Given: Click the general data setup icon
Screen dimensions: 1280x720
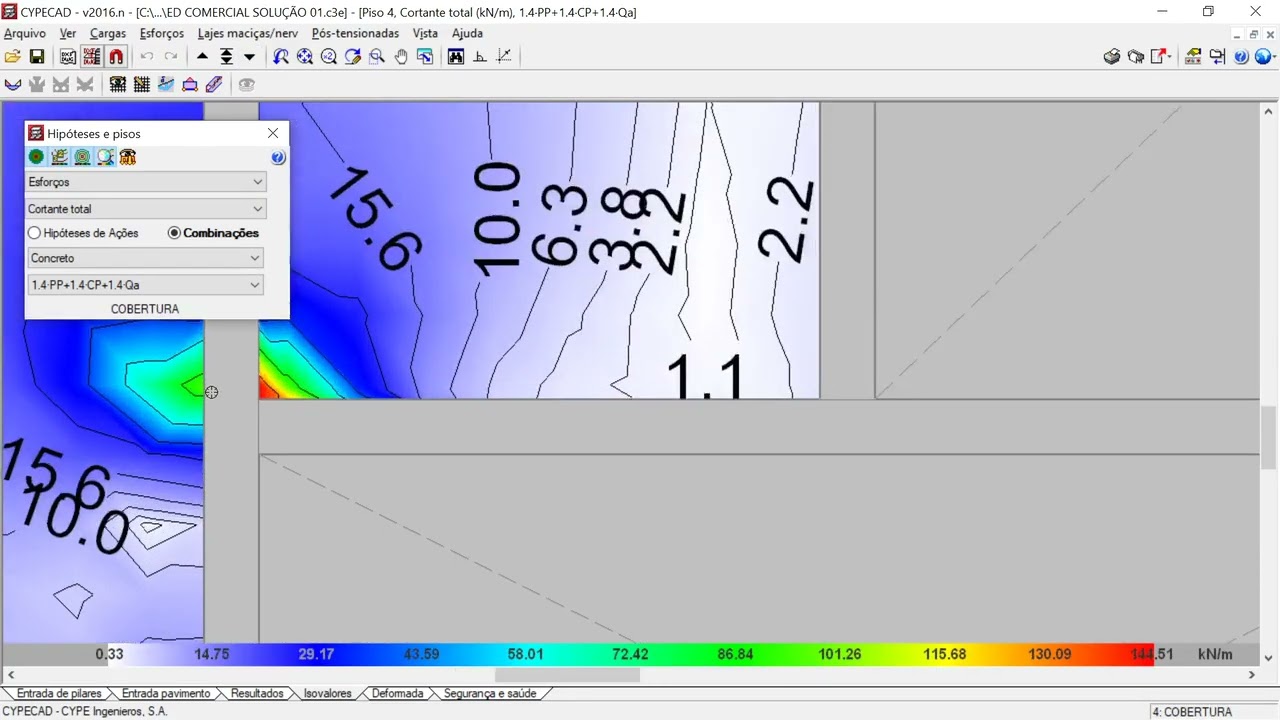Looking at the screenshot, I should (1193, 57).
